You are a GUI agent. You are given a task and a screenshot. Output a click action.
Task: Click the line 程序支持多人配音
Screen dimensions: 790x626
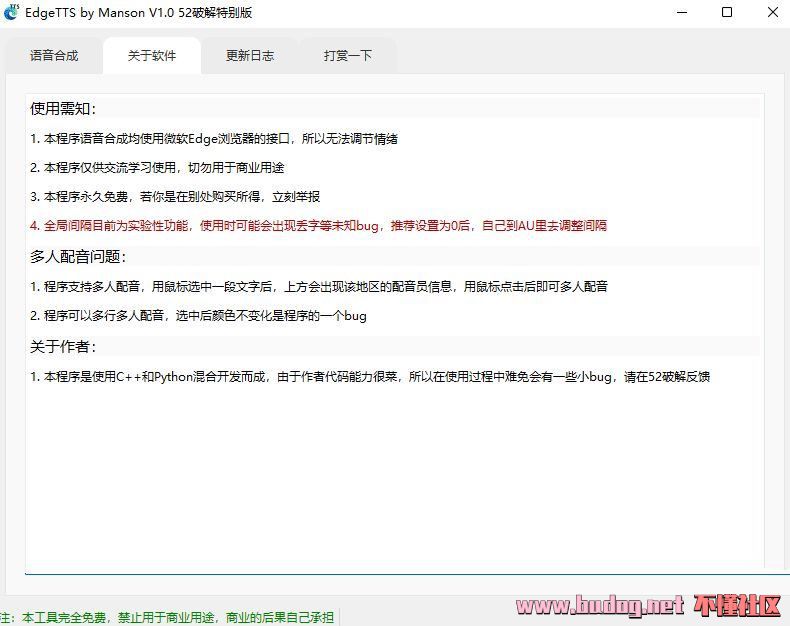tap(318, 286)
